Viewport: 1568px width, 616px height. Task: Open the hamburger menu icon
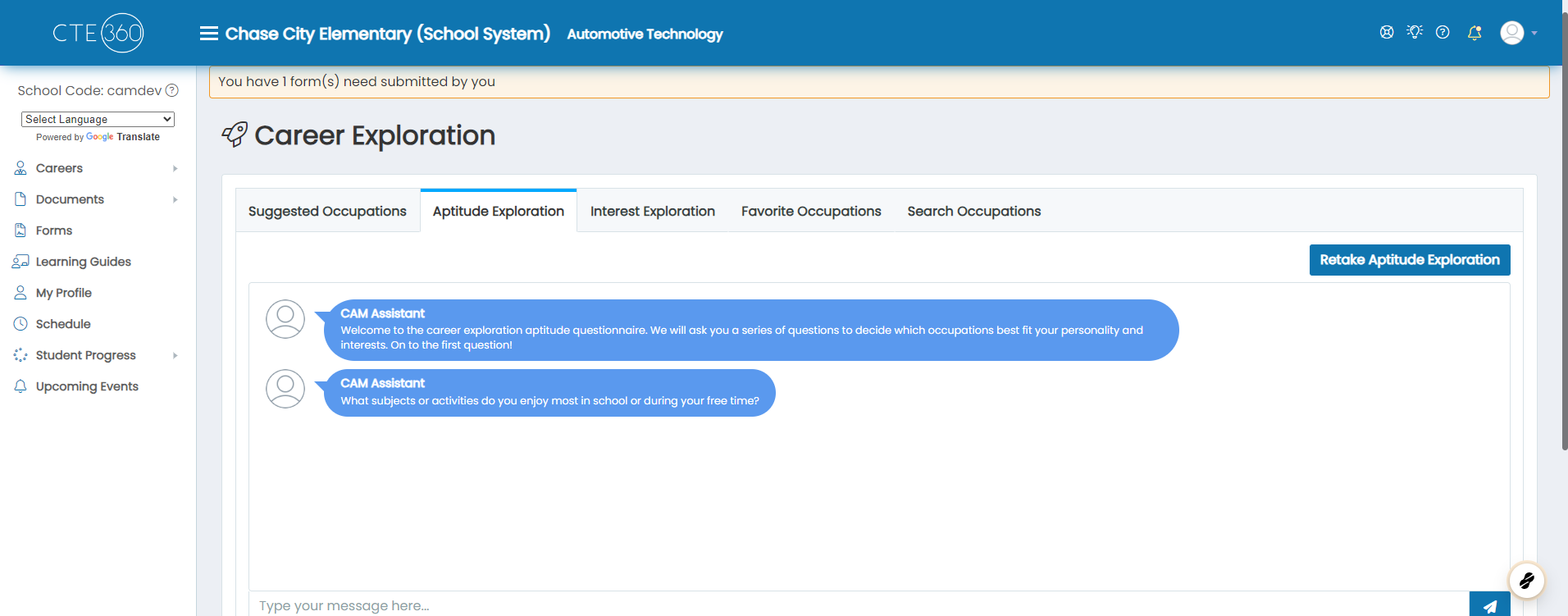209,34
